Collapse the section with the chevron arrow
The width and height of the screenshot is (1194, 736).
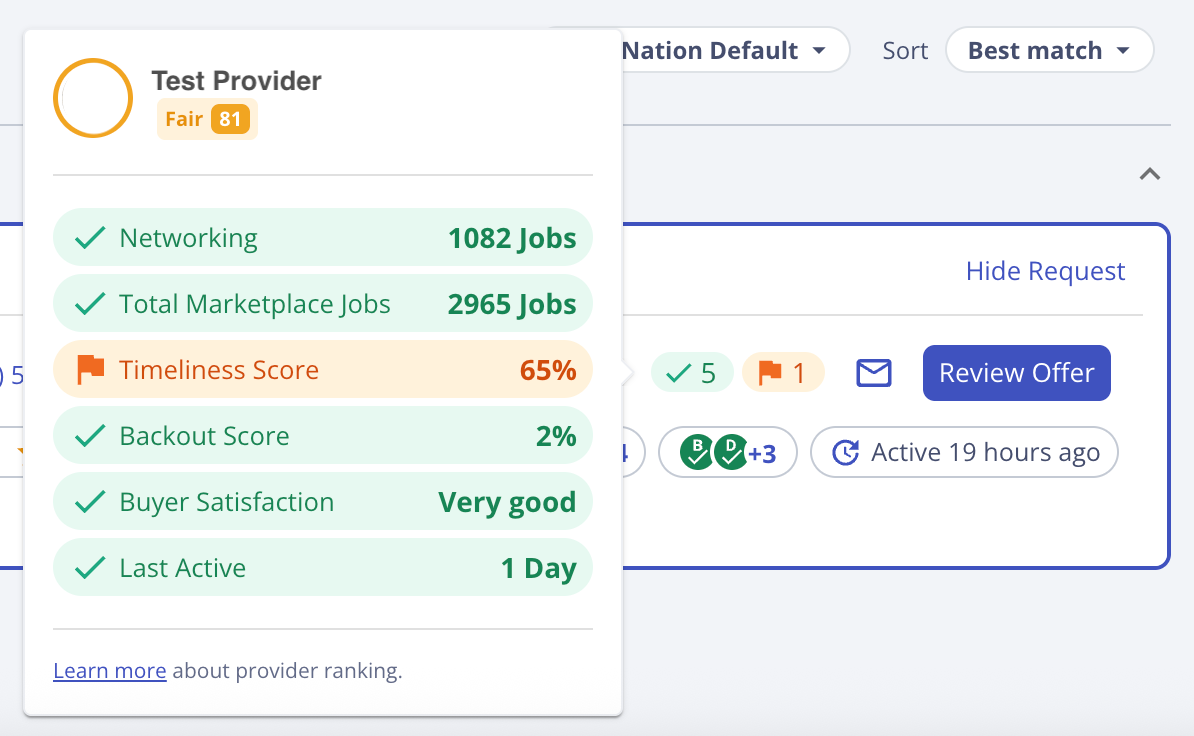tap(1150, 174)
